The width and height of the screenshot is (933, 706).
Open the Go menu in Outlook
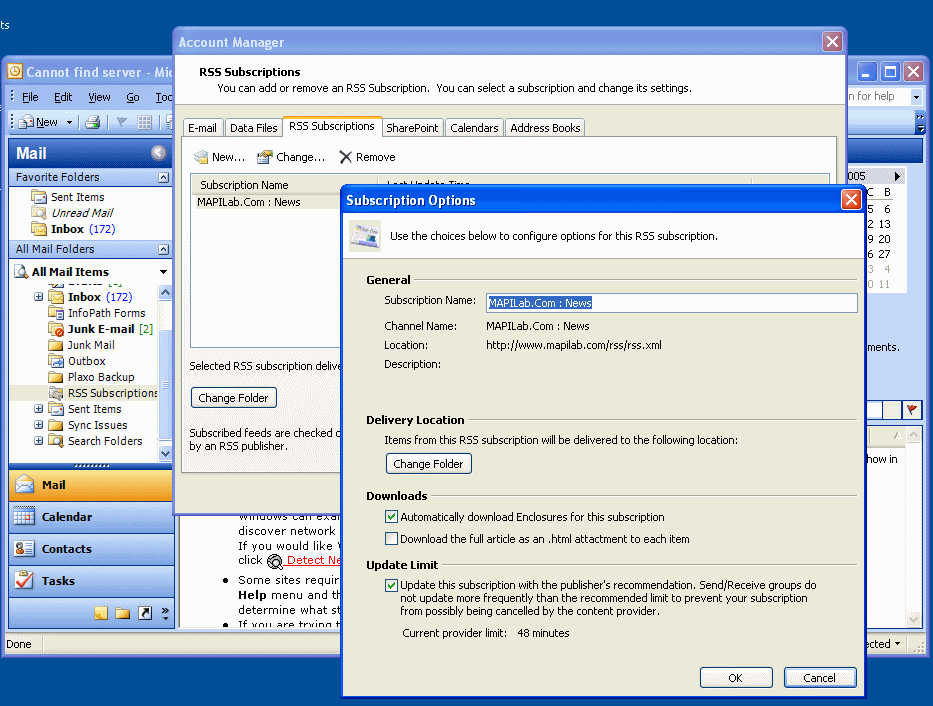tap(133, 97)
